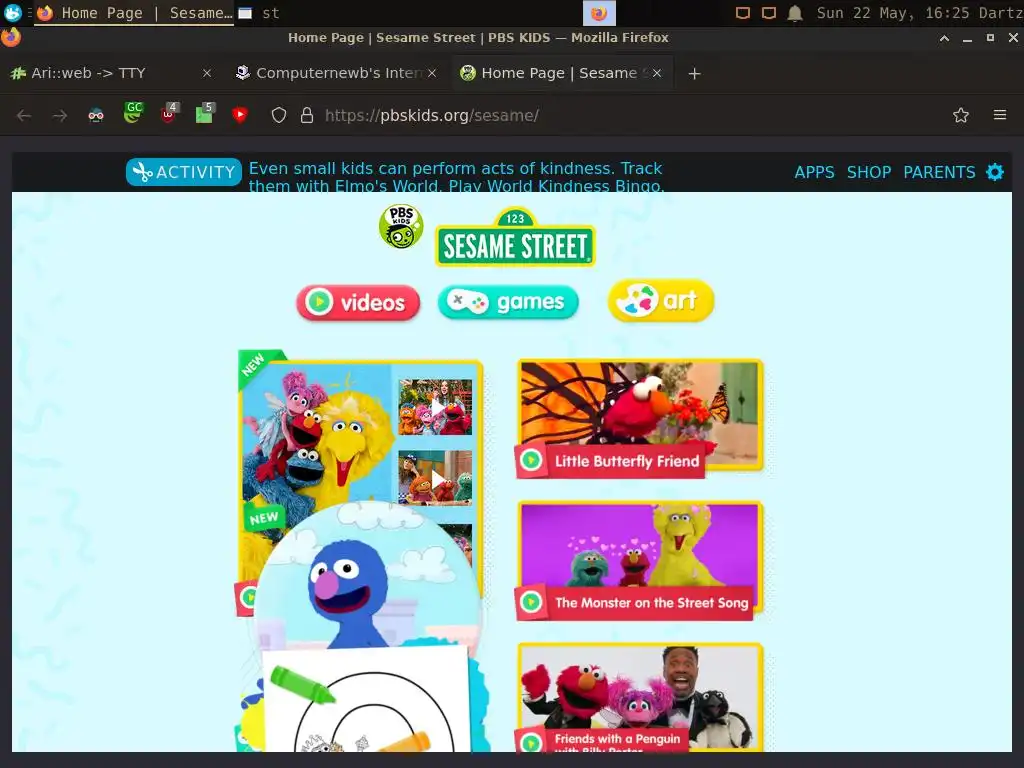Open the tracking protection shield icon

point(279,116)
